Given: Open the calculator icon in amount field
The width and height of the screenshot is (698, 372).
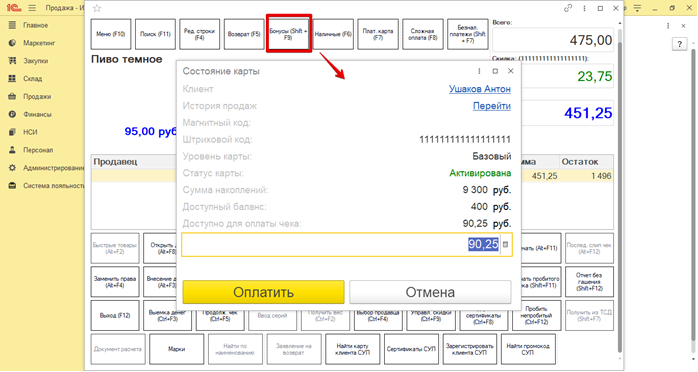Looking at the screenshot, I should click(506, 244).
